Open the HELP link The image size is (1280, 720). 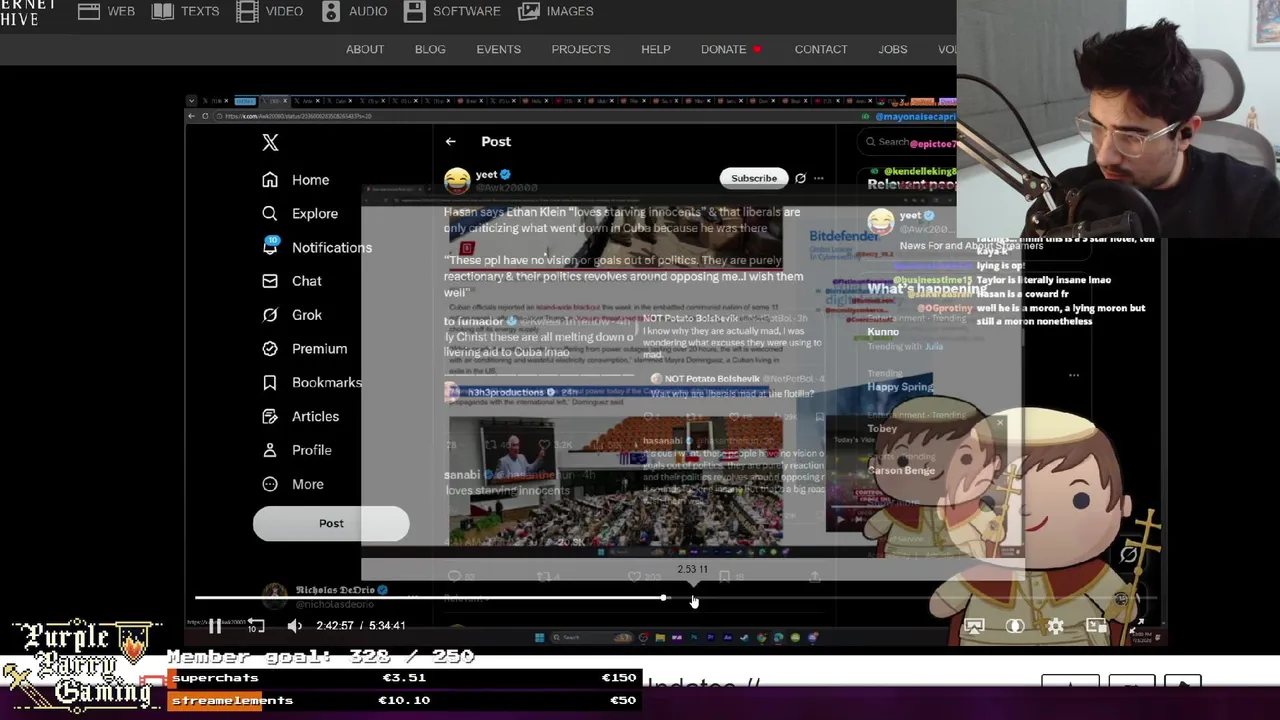(656, 49)
